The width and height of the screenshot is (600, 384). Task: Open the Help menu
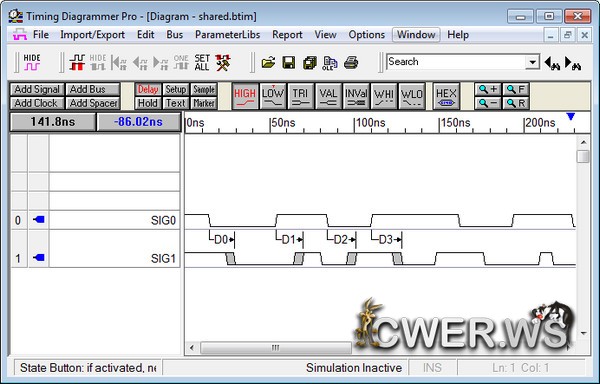pyautogui.click(x=458, y=35)
